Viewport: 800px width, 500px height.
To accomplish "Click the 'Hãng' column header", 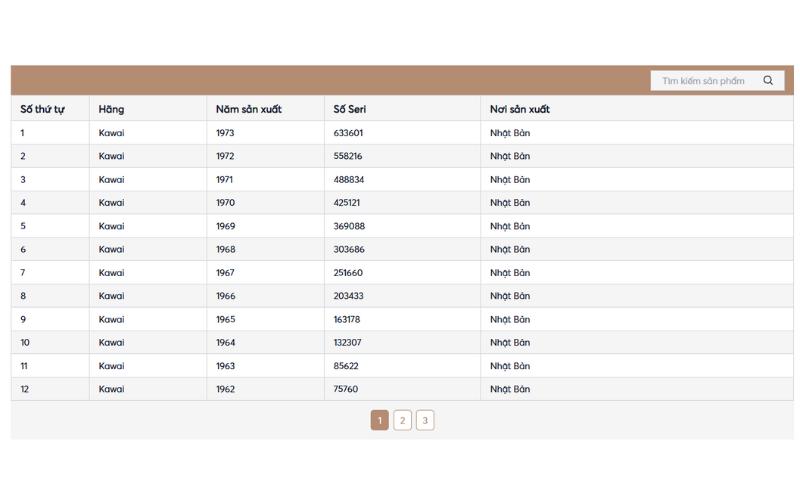I will pos(111,109).
